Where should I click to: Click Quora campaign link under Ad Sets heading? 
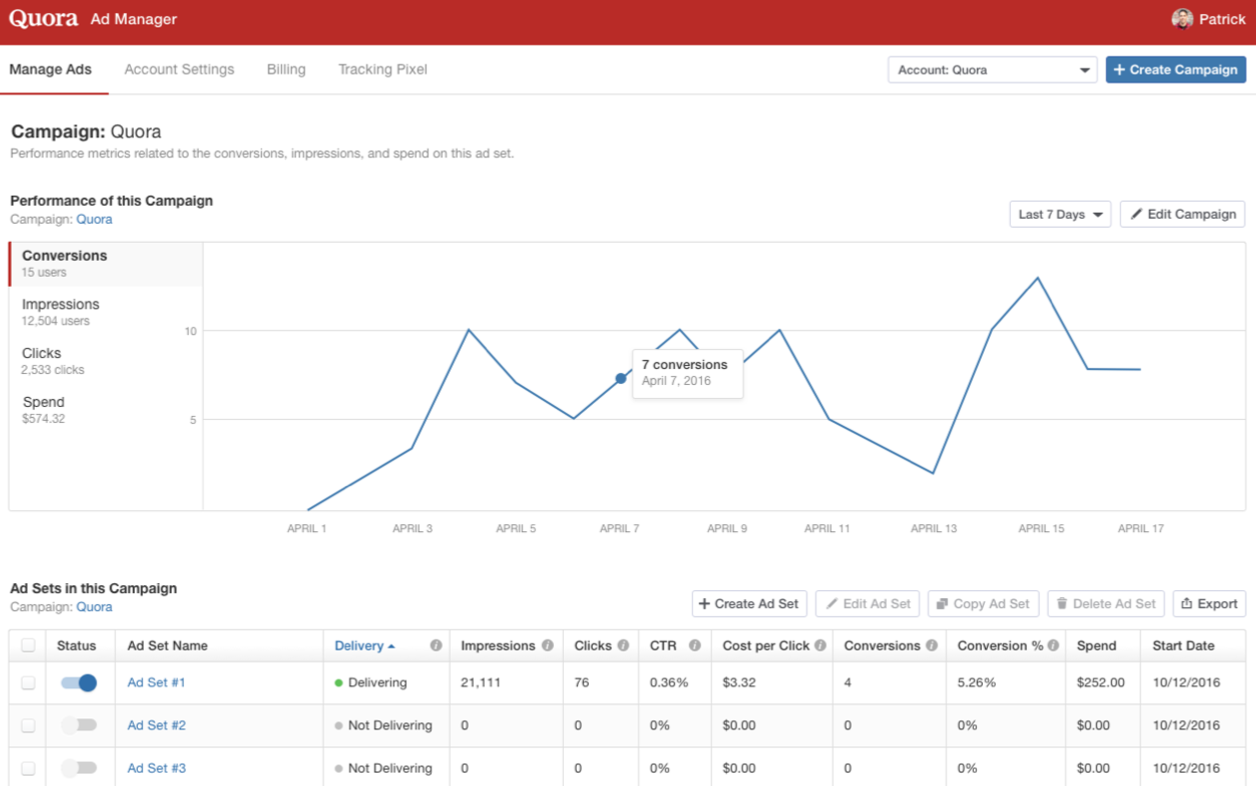[x=94, y=607]
